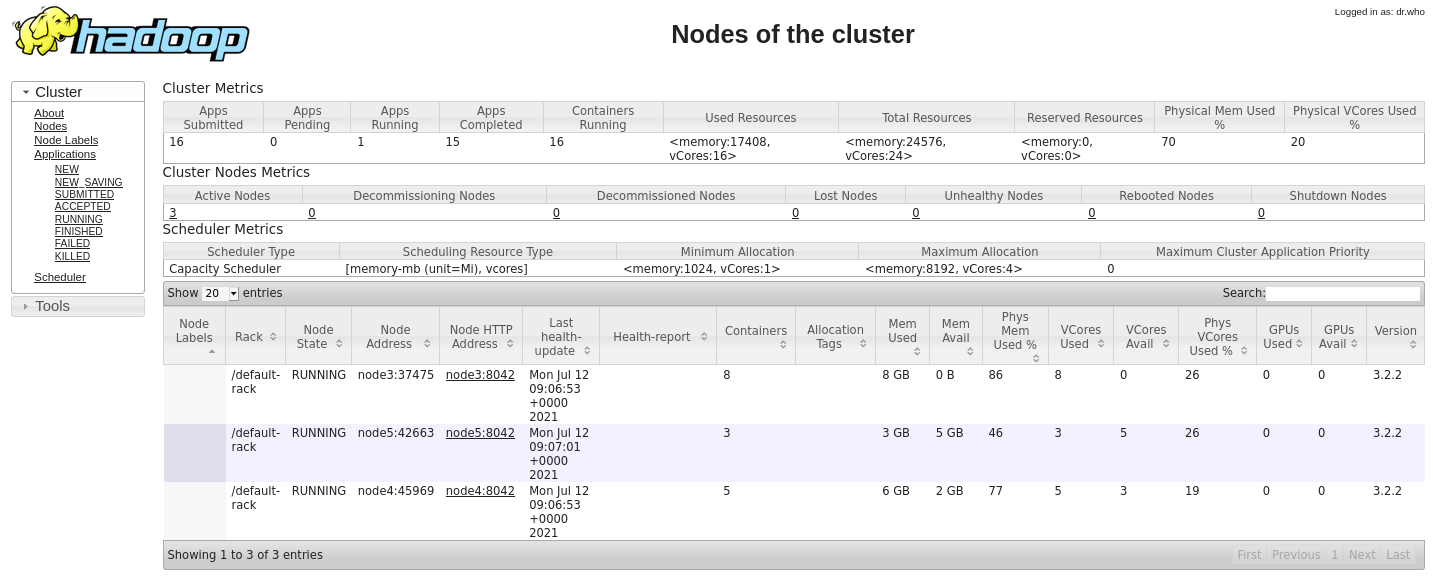Open the Nodes link in sidebar
The width and height of the screenshot is (1433, 586).
tap(51, 126)
